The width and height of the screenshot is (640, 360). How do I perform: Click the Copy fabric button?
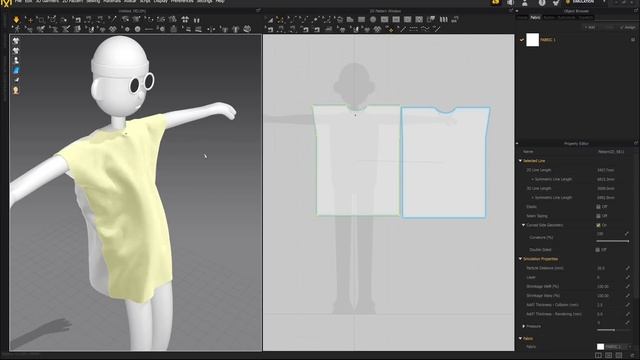608,27
